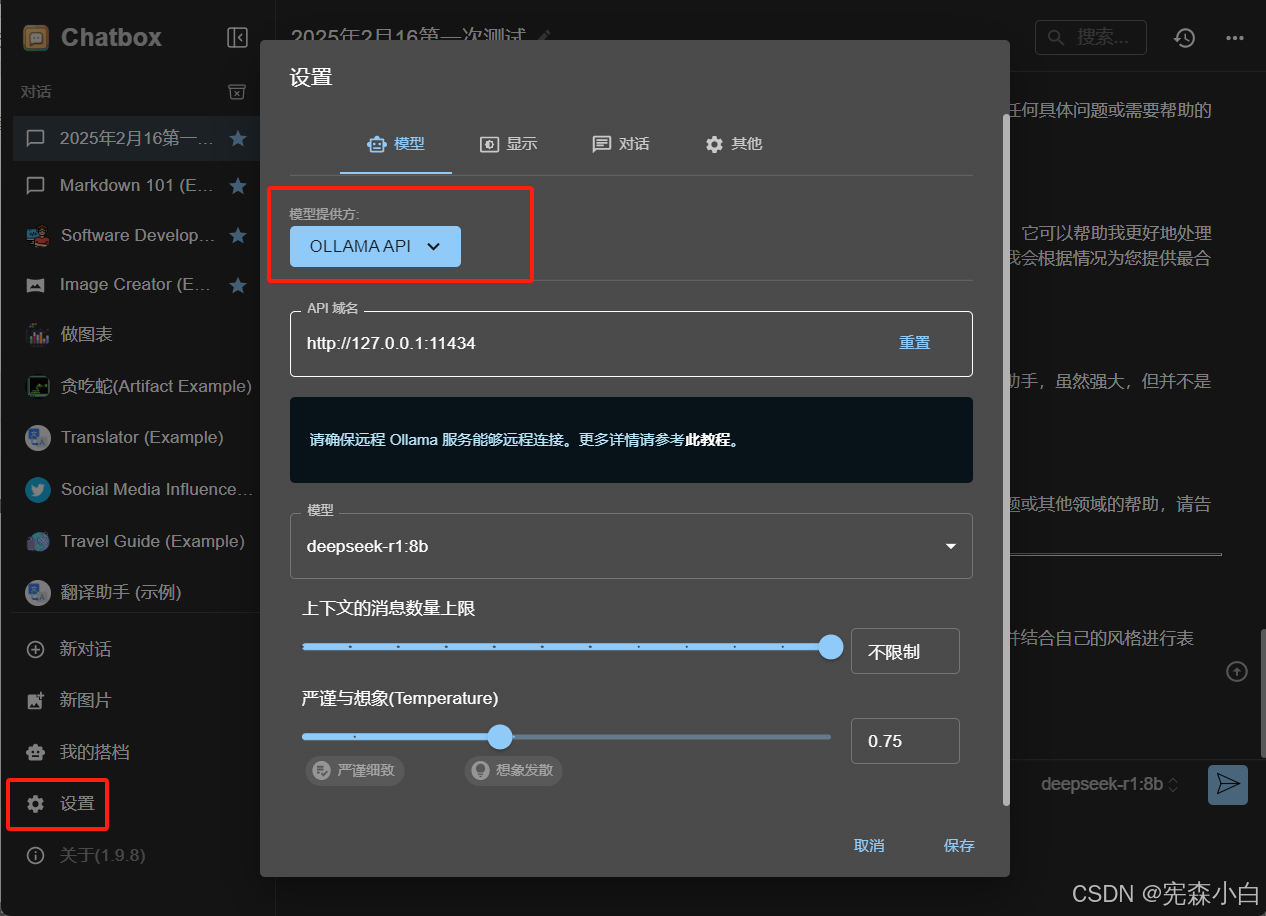The width and height of the screenshot is (1266, 916).
Task: Unstar the Software Development conversation
Action: (x=237, y=235)
